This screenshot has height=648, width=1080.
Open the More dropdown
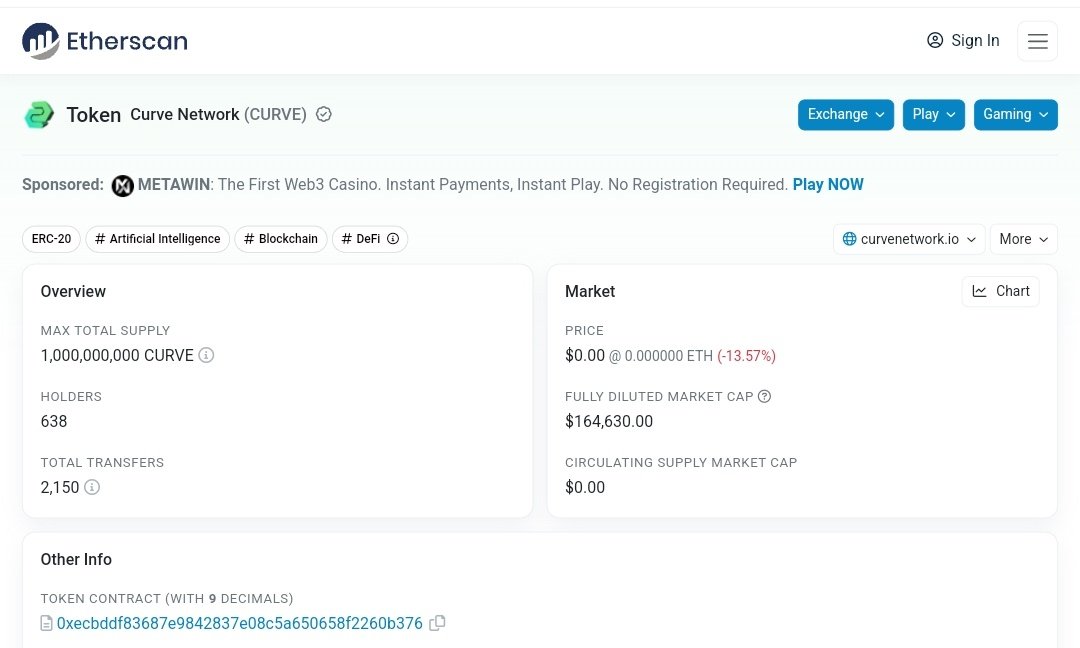click(1024, 239)
